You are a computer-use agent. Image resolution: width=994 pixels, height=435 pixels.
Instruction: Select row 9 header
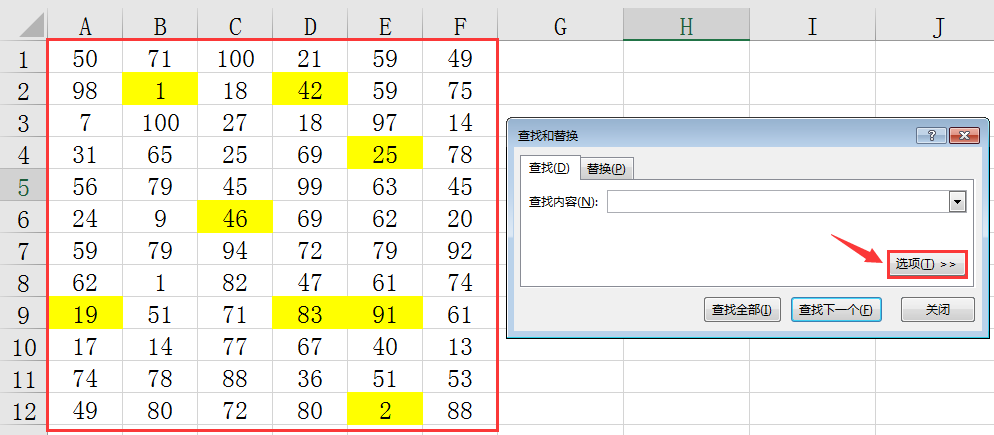[23, 315]
